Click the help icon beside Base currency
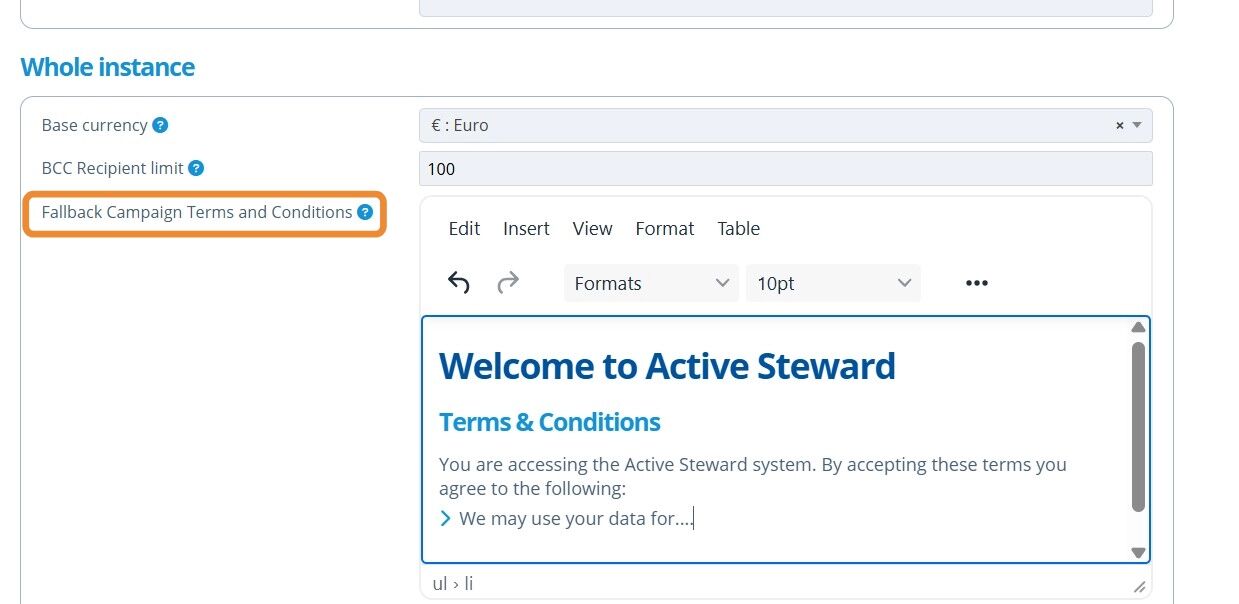The height and width of the screenshot is (604, 1239). (160, 125)
